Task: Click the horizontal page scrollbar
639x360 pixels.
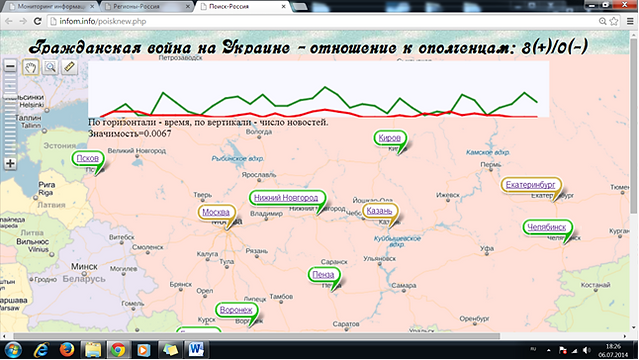Action: click(257, 336)
